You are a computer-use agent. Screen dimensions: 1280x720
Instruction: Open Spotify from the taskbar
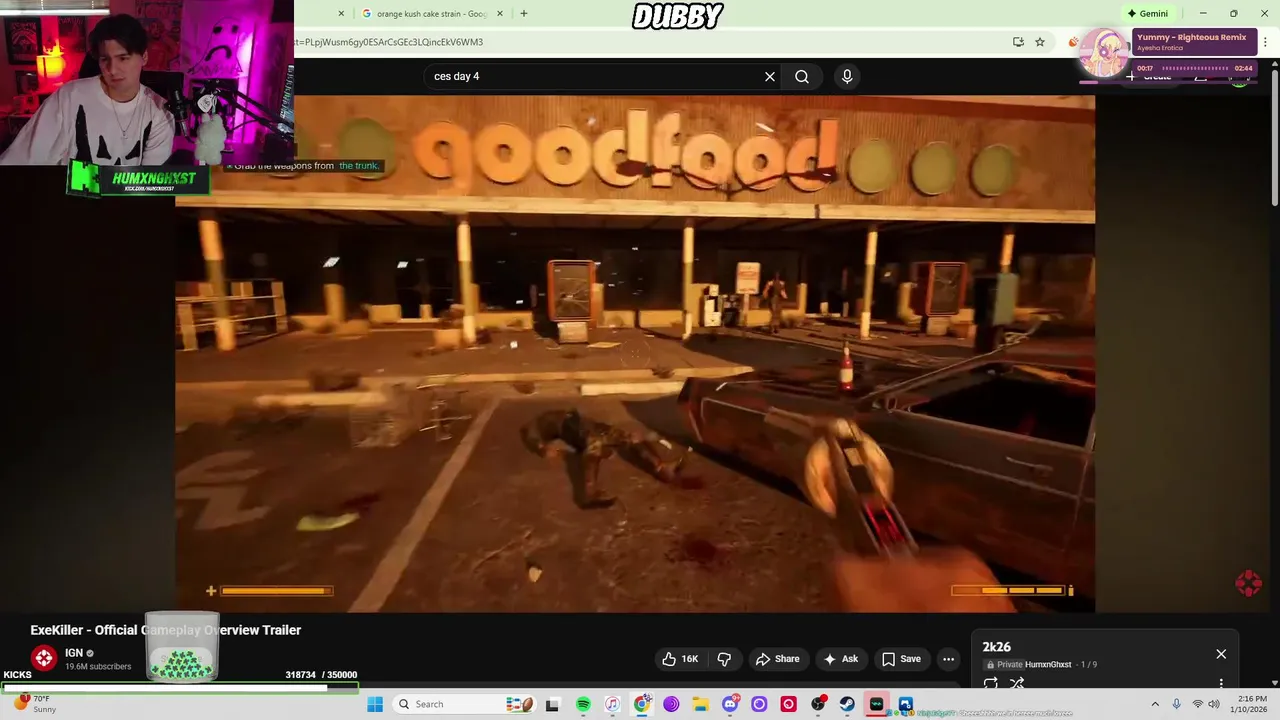pyautogui.click(x=583, y=704)
